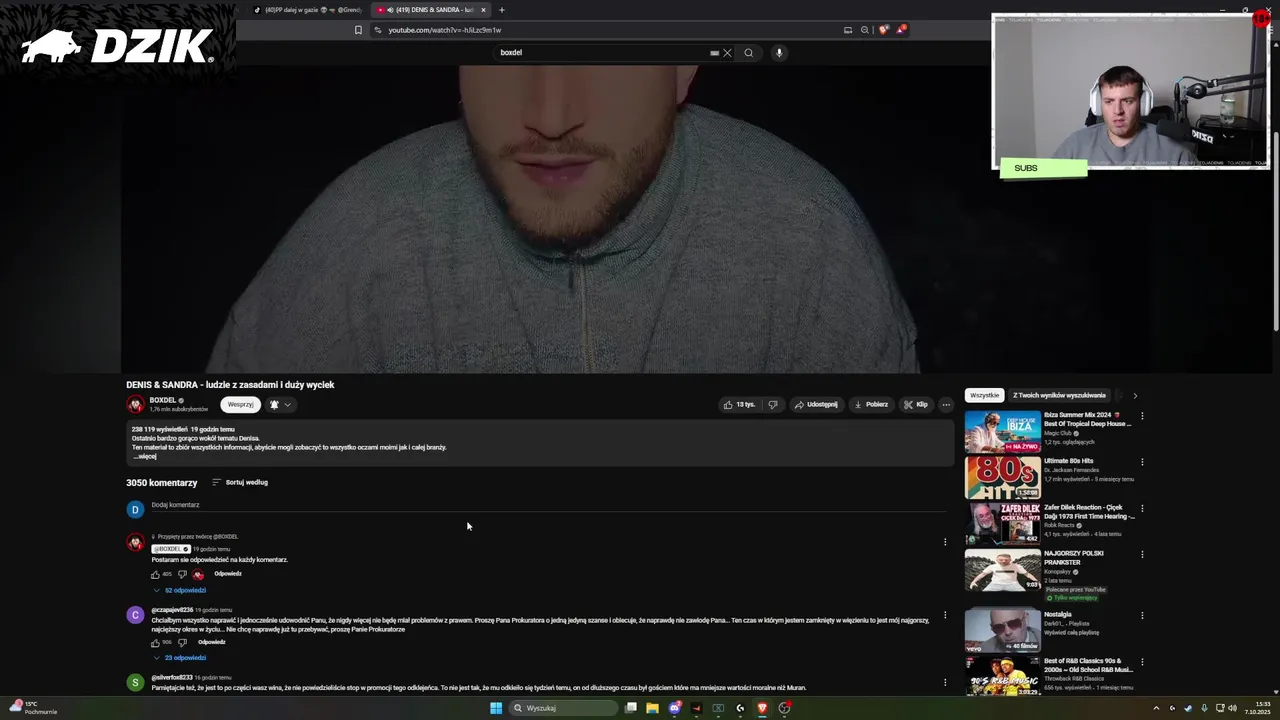Expand 23 odpowiedzi replies
This screenshot has width=1280, height=720.
180,658
